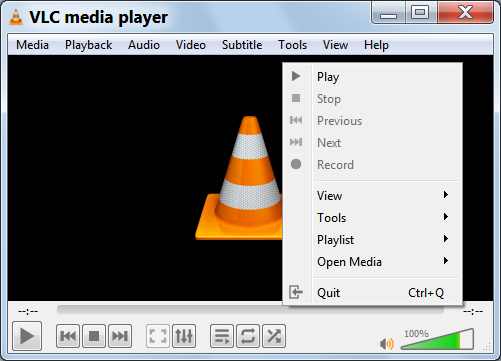Choose Stop in the context menu

[372, 98]
